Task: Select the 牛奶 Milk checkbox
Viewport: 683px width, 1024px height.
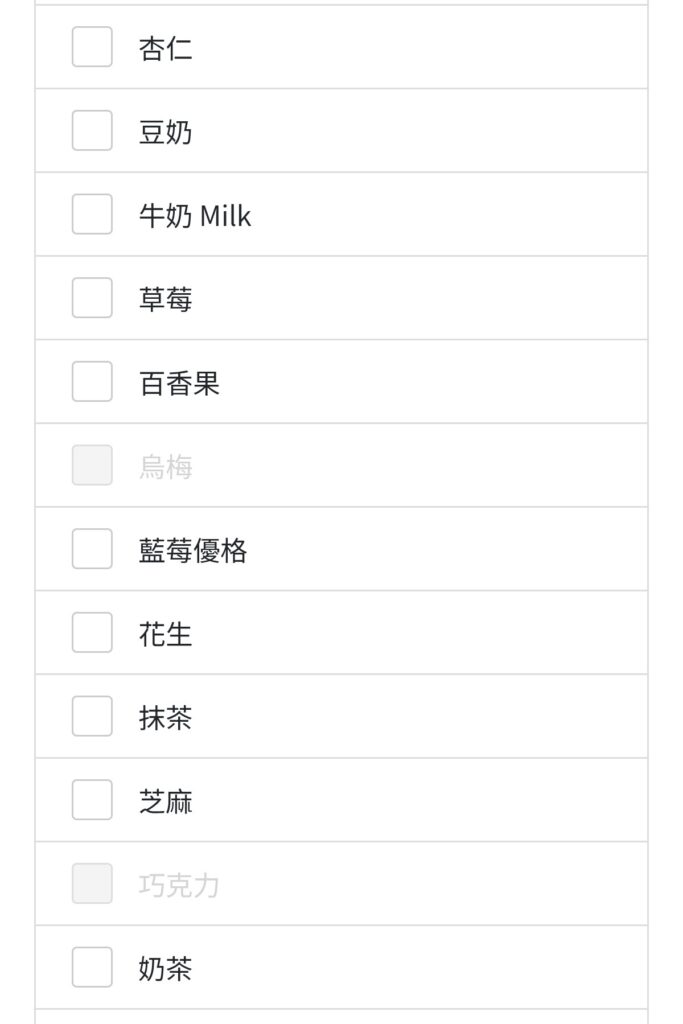Action: (x=92, y=214)
